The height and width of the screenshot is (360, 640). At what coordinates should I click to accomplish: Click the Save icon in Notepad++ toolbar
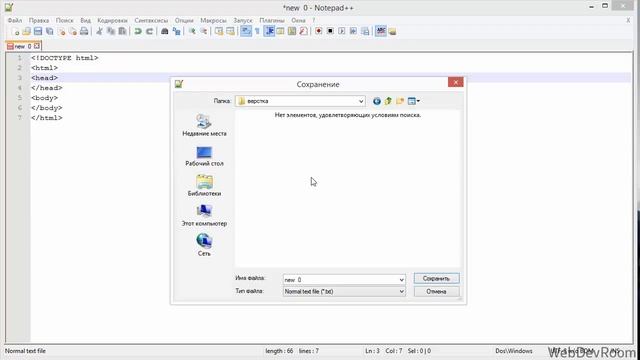point(38,31)
